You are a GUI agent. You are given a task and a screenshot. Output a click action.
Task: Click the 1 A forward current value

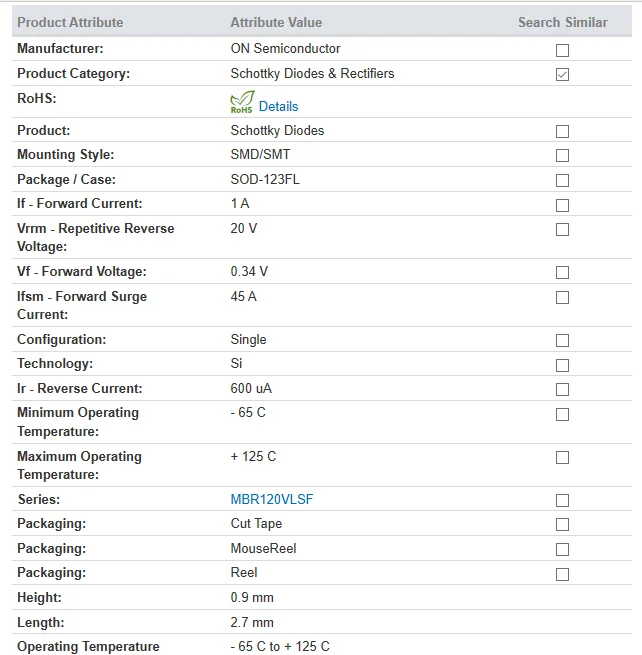tap(240, 203)
